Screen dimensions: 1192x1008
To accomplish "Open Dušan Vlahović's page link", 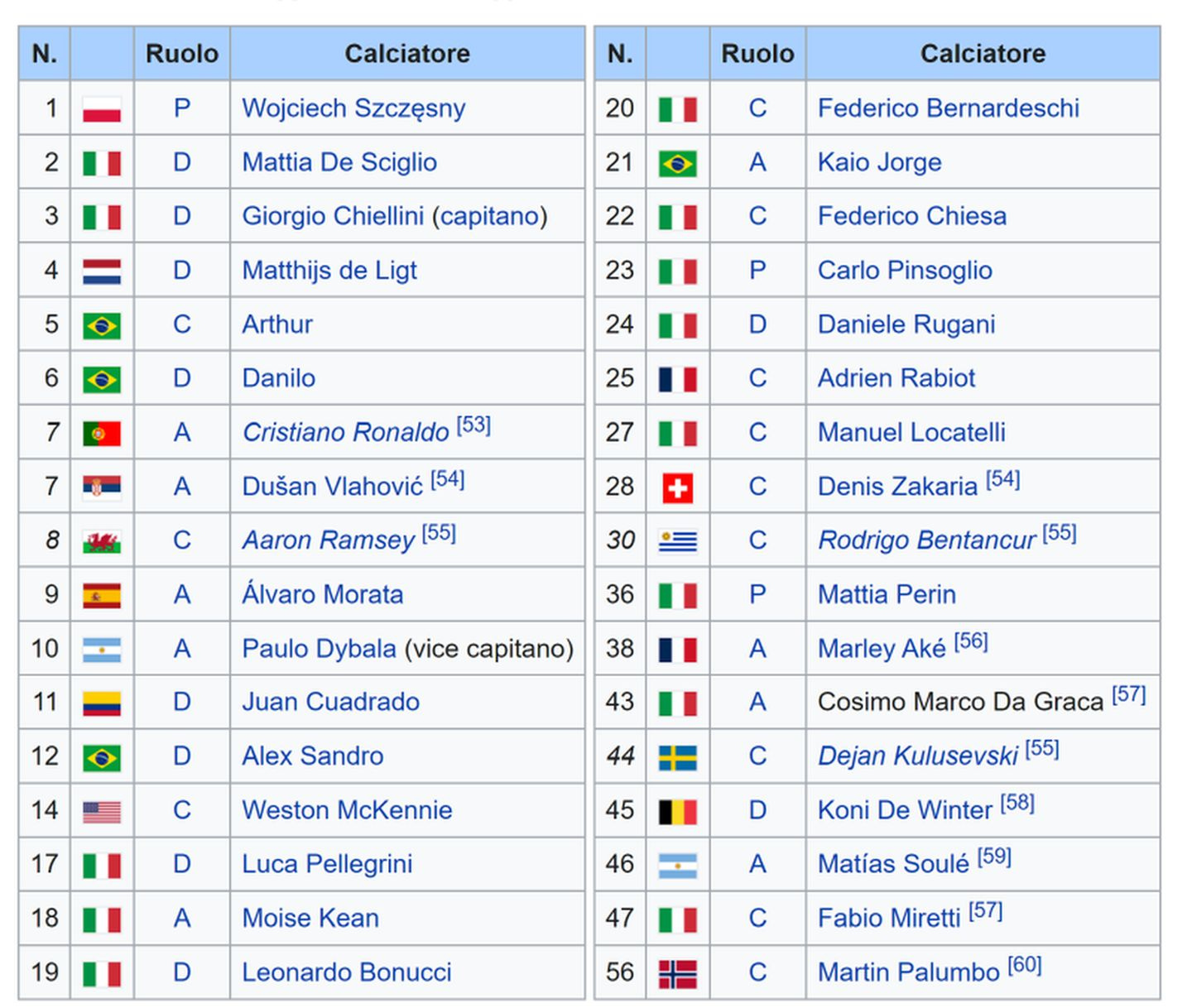I will pyautogui.click(x=332, y=486).
